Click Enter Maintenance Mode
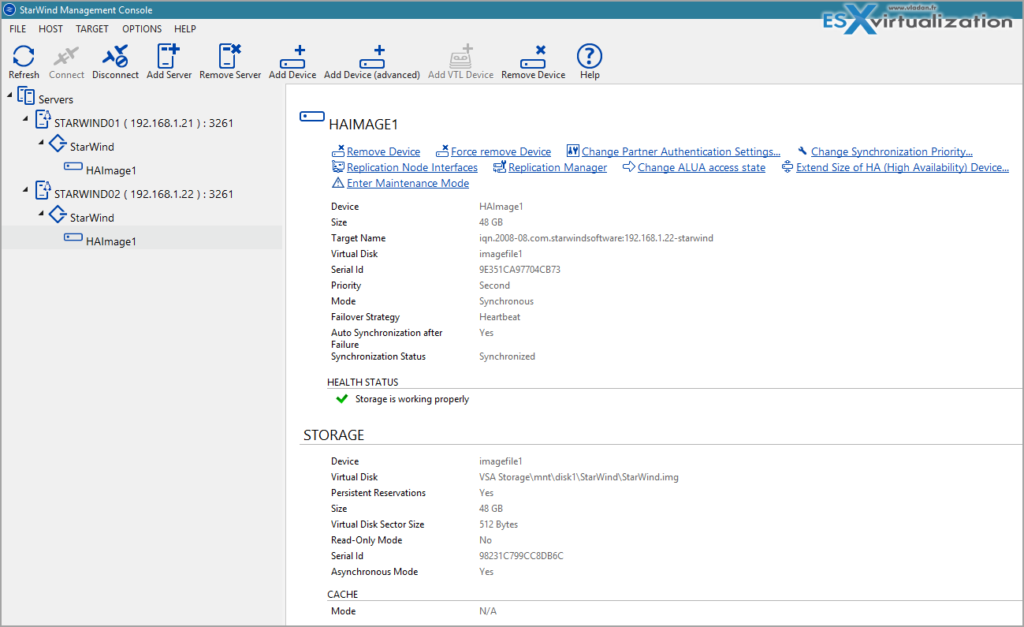Viewport: 1024px width, 627px height. point(409,183)
